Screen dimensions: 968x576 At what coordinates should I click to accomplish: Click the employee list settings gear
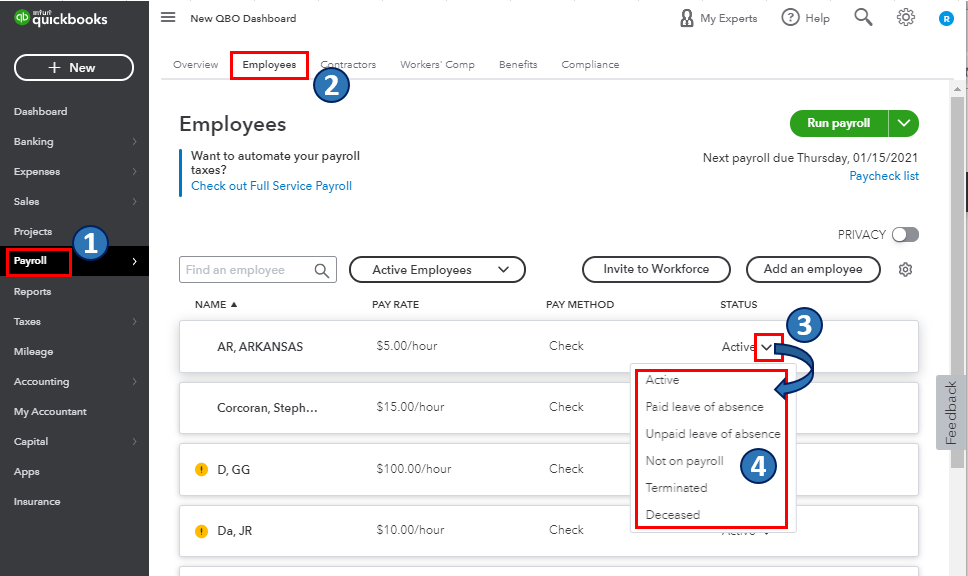tap(906, 270)
